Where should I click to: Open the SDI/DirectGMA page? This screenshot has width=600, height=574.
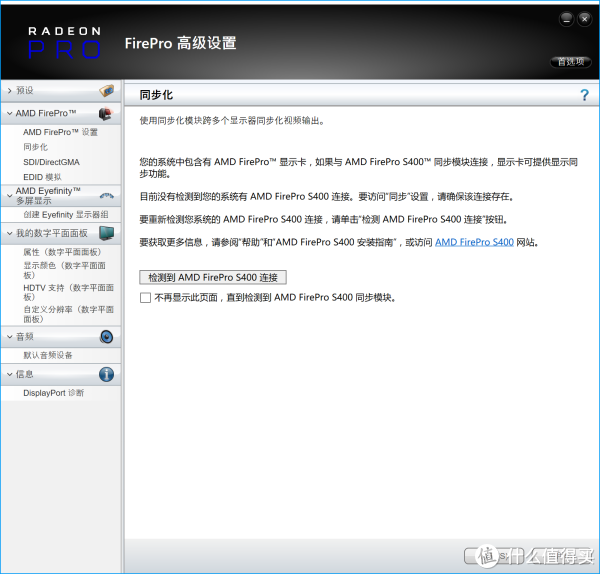tap(51, 162)
